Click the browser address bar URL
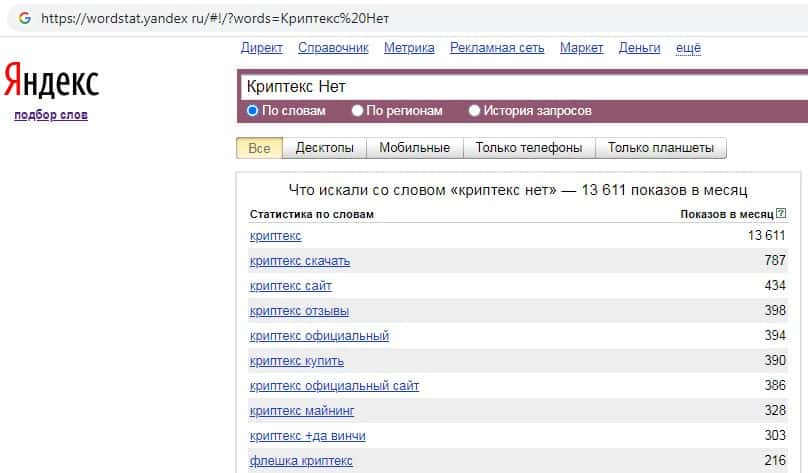808x473 pixels. 215,19
